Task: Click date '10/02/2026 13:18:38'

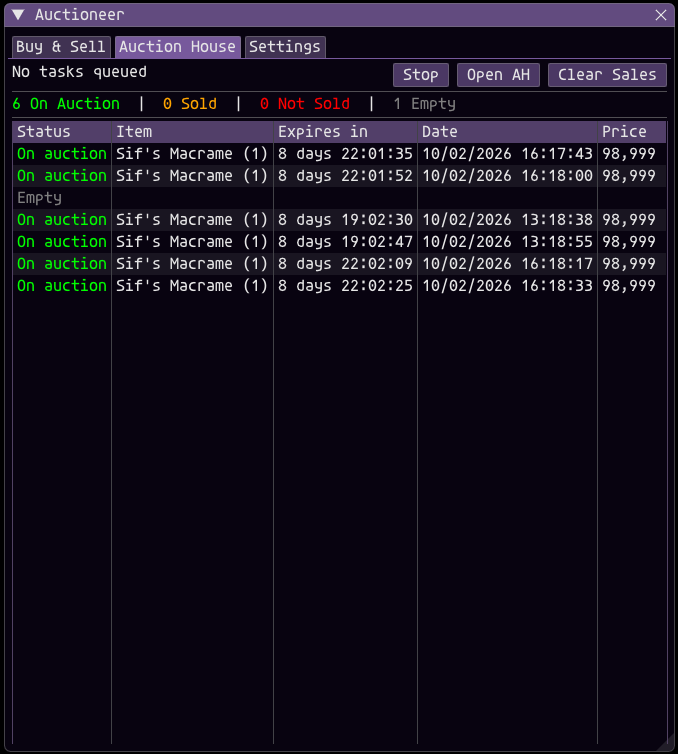Action: click(507, 220)
